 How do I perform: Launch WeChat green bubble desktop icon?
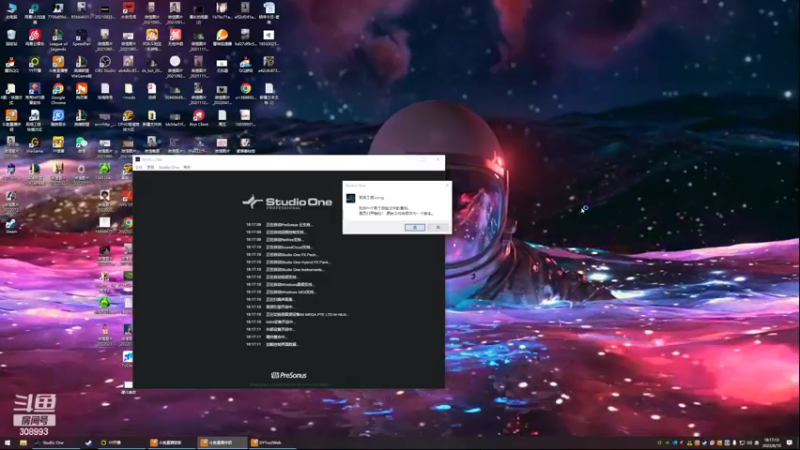81,145
